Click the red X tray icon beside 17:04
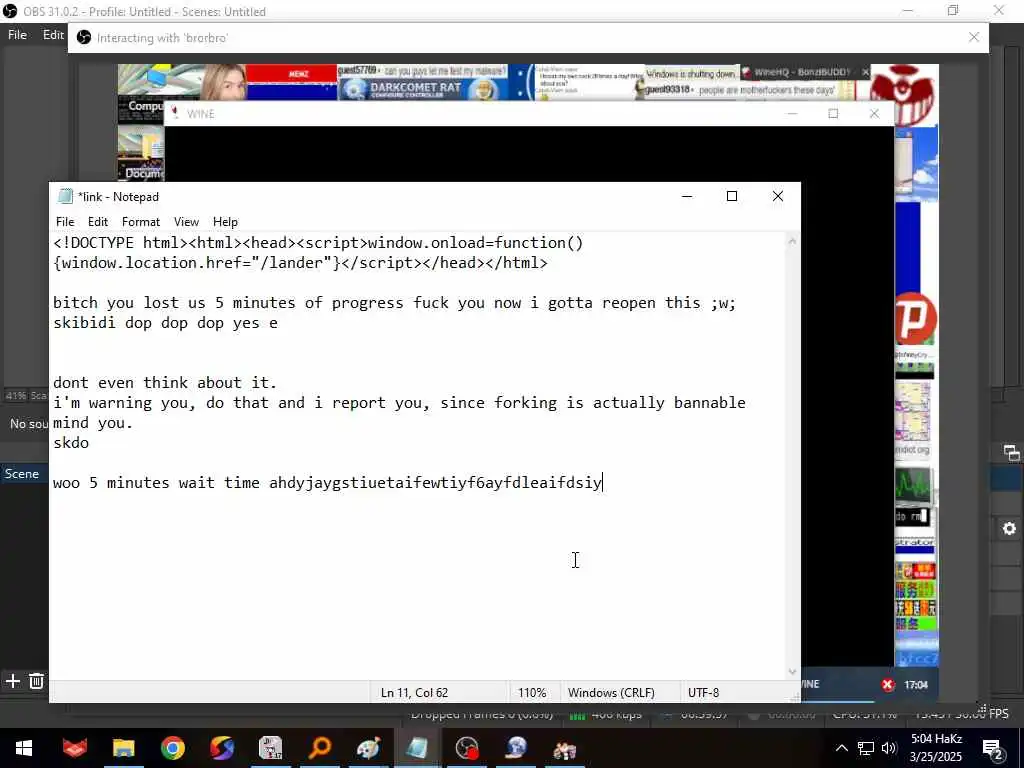Screen dimensions: 1024x768 point(888,684)
